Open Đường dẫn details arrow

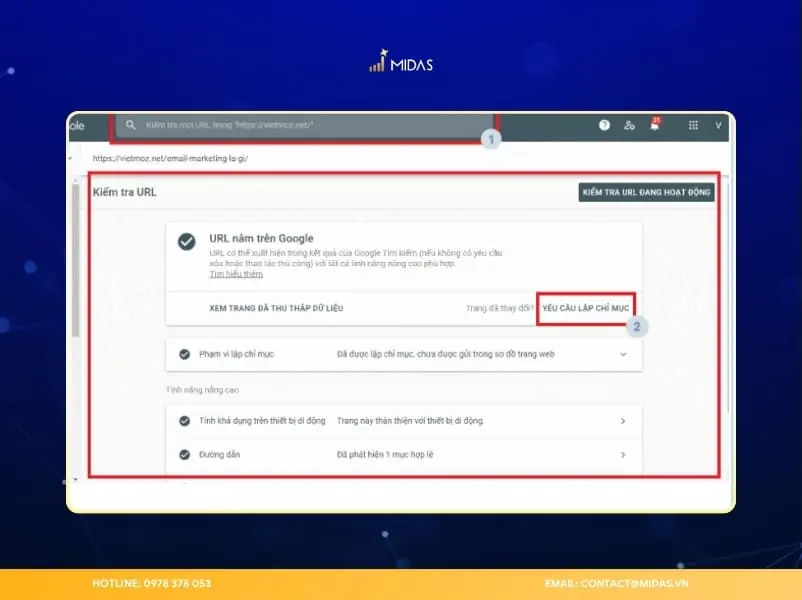point(623,455)
